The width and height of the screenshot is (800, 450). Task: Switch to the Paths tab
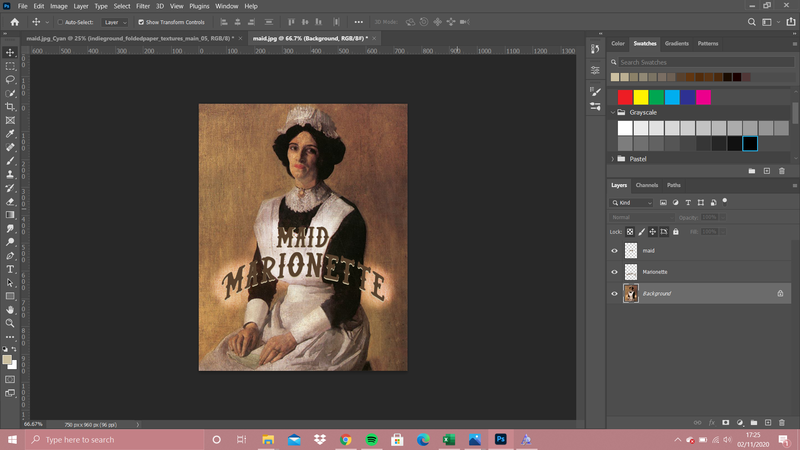673,185
